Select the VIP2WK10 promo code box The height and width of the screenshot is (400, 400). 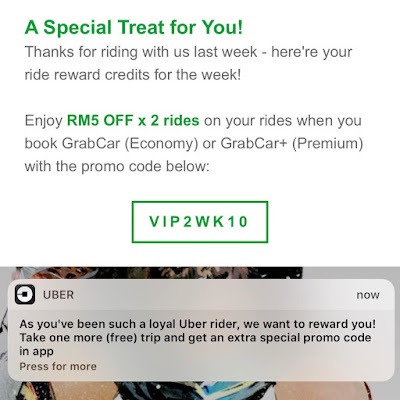pos(200,222)
